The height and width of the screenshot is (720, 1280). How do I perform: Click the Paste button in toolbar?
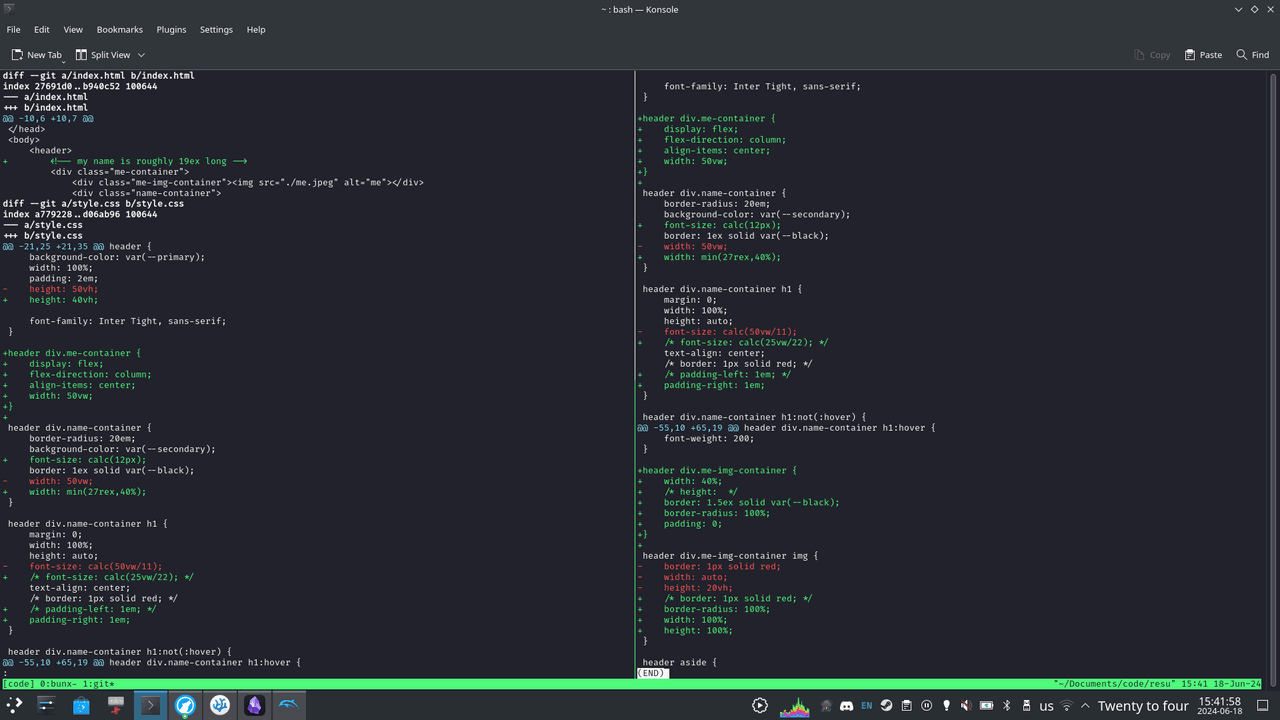[1203, 55]
